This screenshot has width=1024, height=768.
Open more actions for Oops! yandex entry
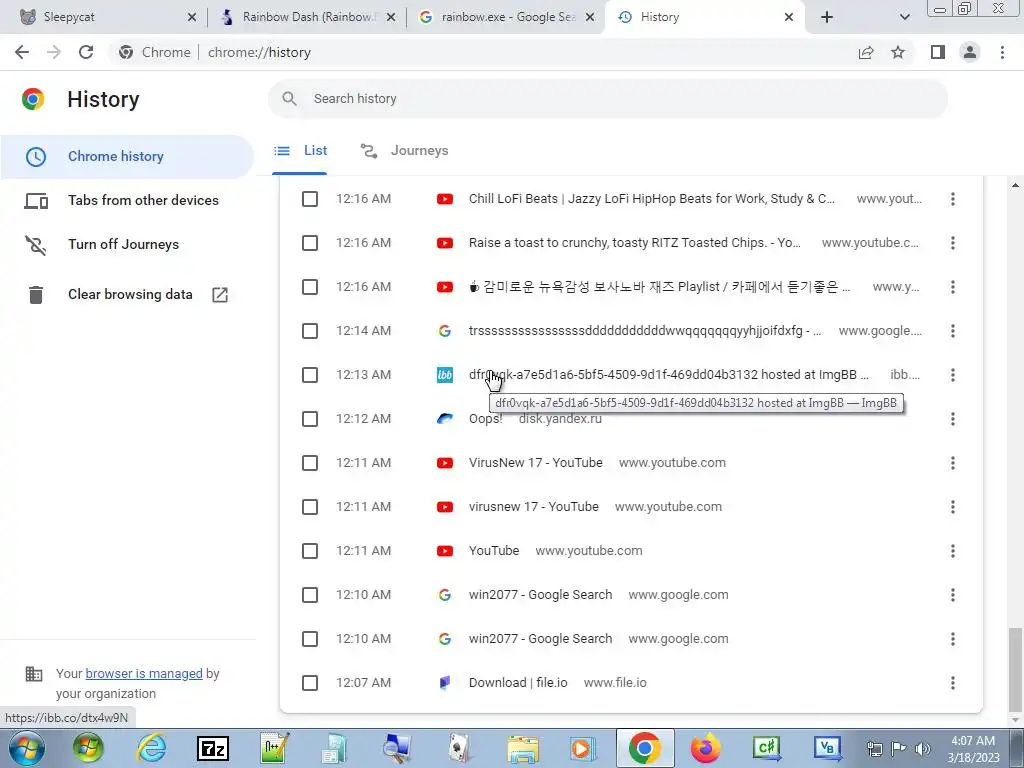(x=953, y=419)
